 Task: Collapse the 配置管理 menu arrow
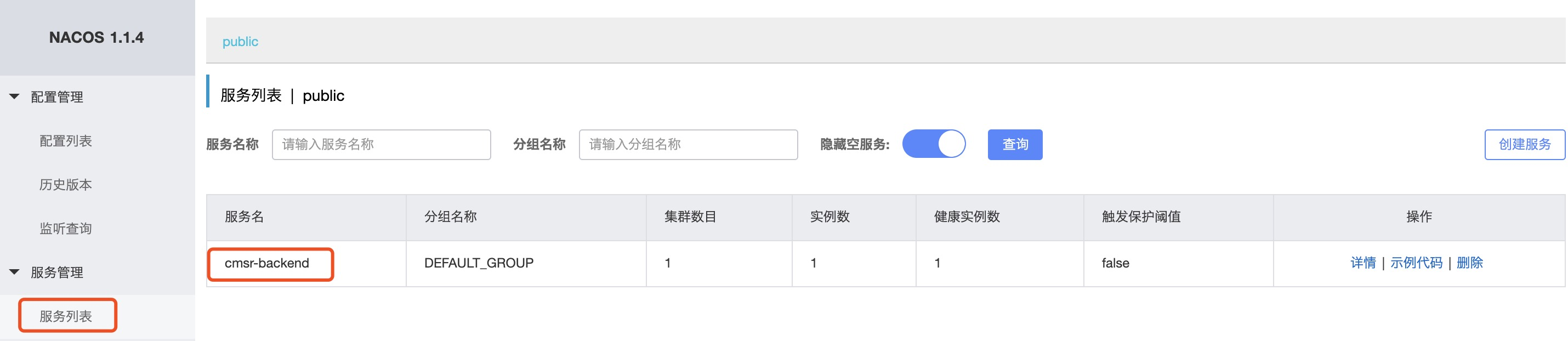15,97
